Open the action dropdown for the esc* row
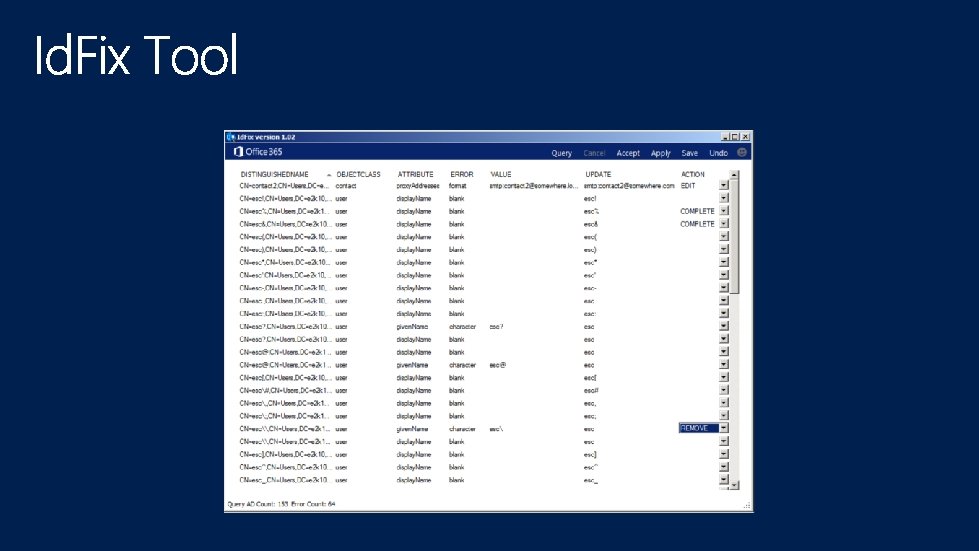Image resolution: width=979 pixels, height=551 pixels. pyautogui.click(x=724, y=262)
